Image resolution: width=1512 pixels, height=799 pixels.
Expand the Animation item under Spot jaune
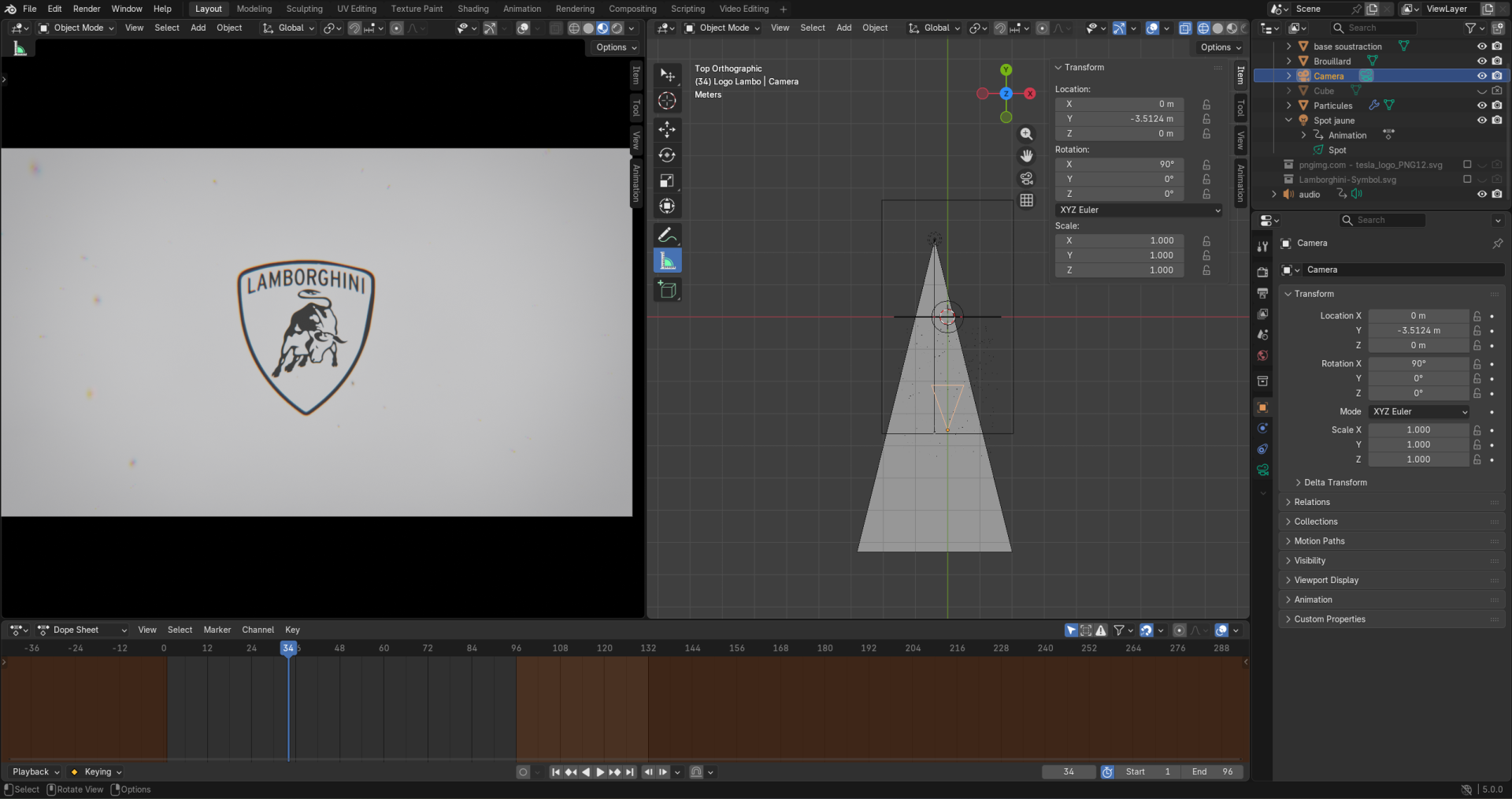(x=1303, y=136)
